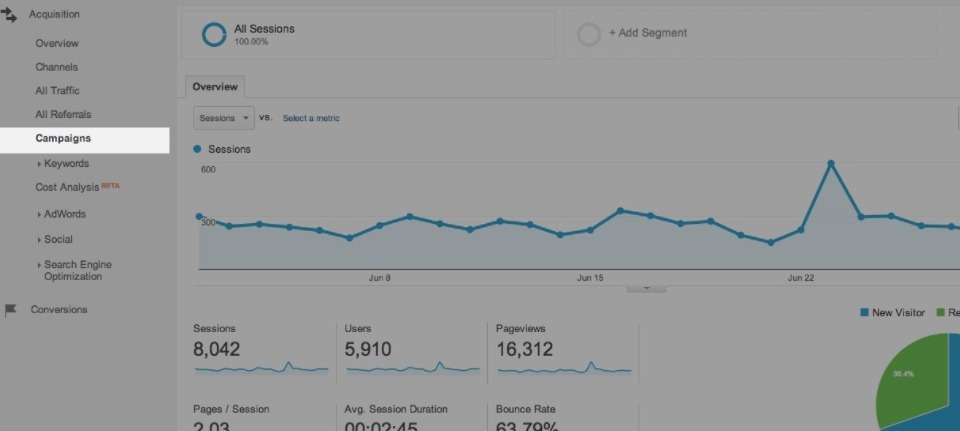Click the Jun 22 axis label
Screen dimensions: 960x431
point(801,278)
